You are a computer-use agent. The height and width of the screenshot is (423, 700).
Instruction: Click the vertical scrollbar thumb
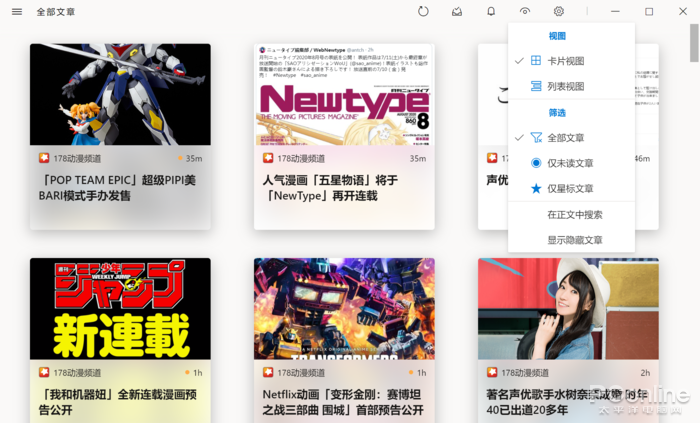694,43
